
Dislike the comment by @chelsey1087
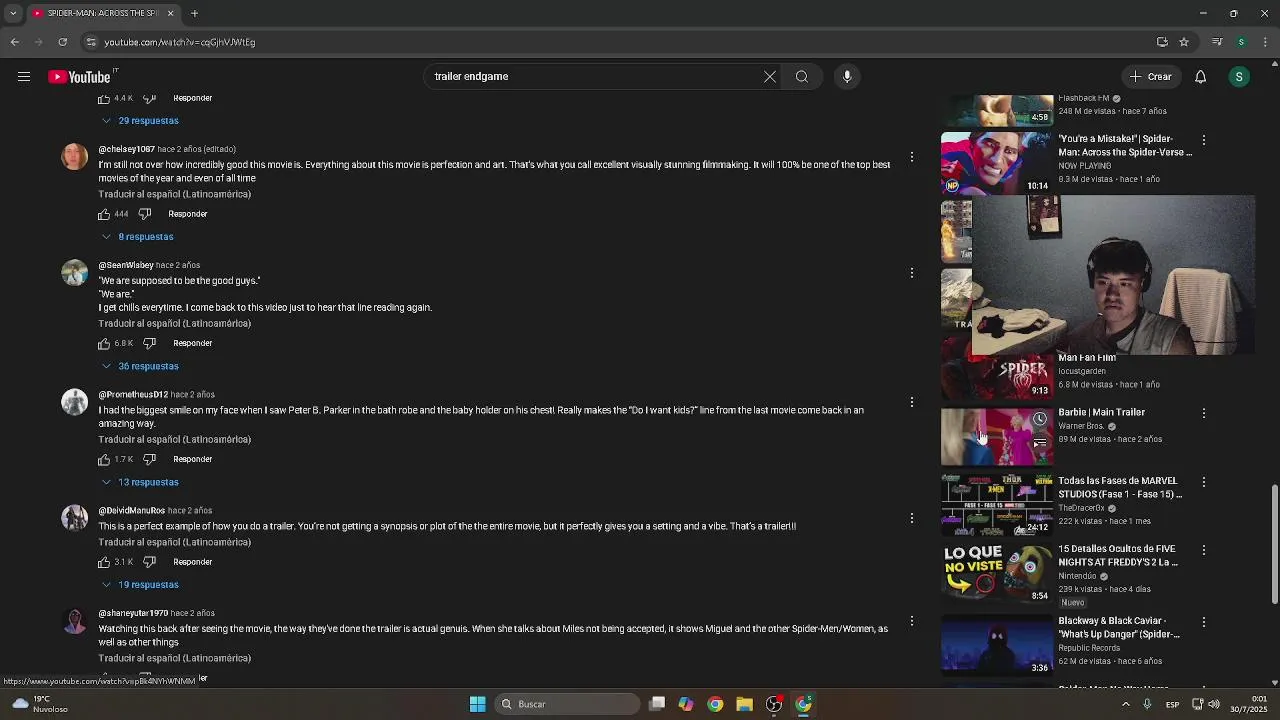144,214
